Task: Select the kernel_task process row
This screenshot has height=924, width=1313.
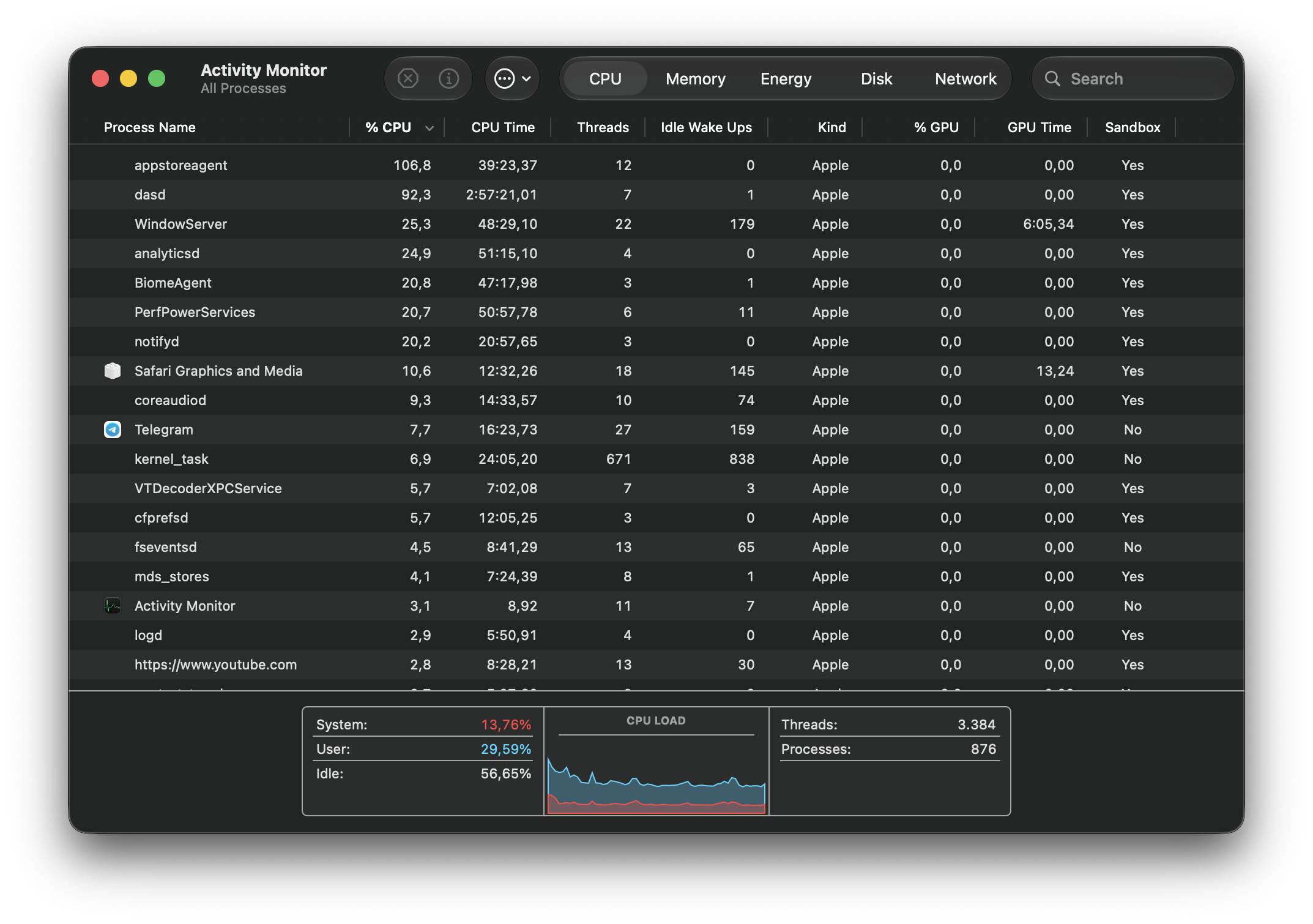Action: [656, 459]
